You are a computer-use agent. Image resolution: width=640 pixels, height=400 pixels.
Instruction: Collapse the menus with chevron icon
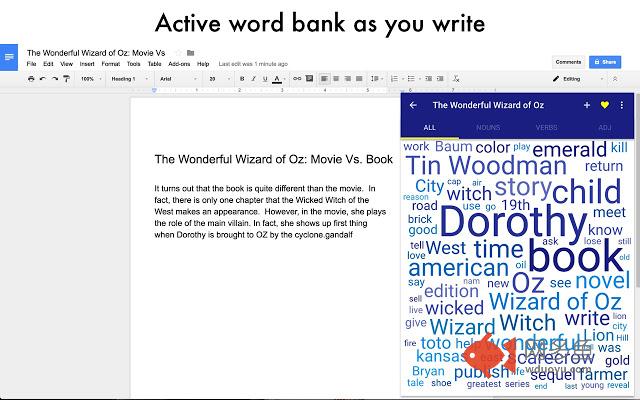click(x=615, y=79)
